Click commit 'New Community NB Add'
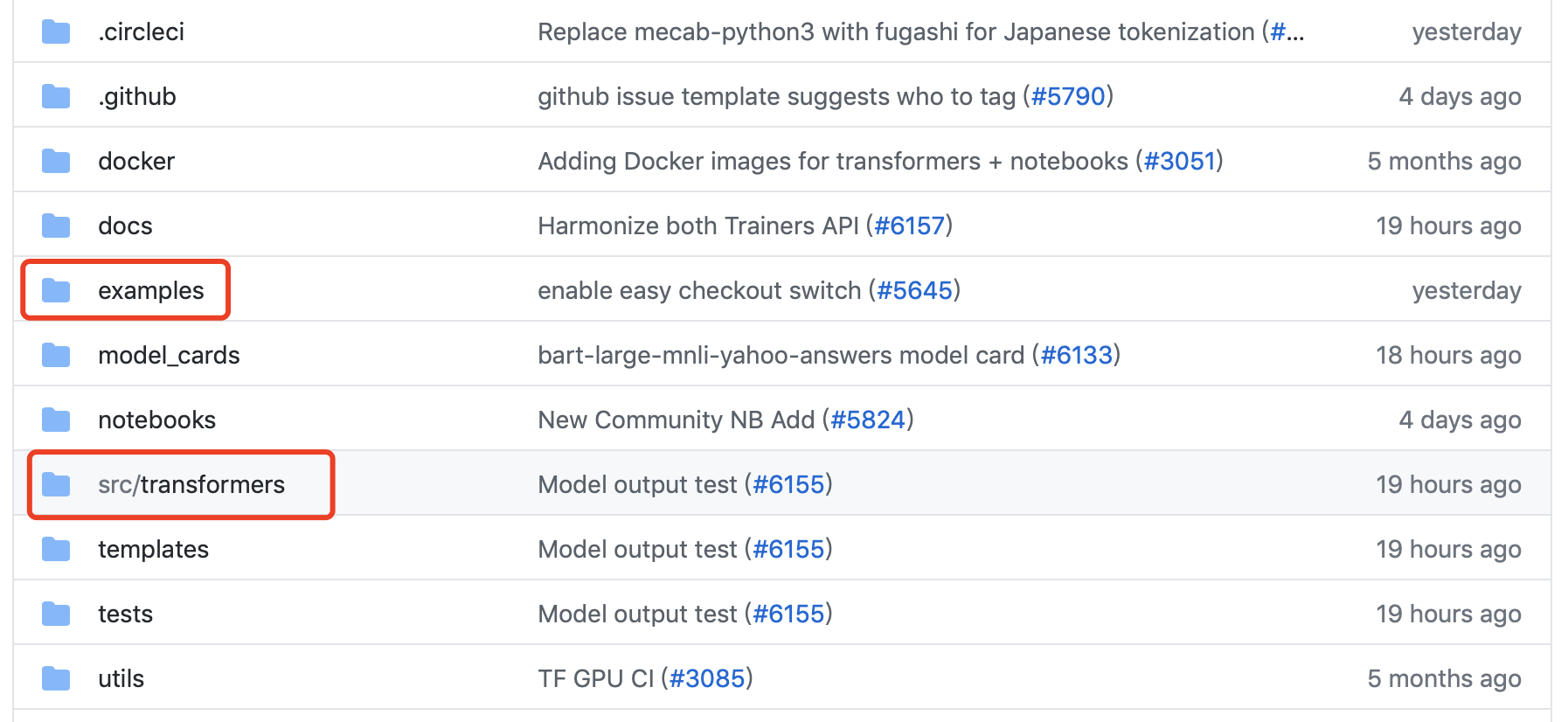 [676, 420]
